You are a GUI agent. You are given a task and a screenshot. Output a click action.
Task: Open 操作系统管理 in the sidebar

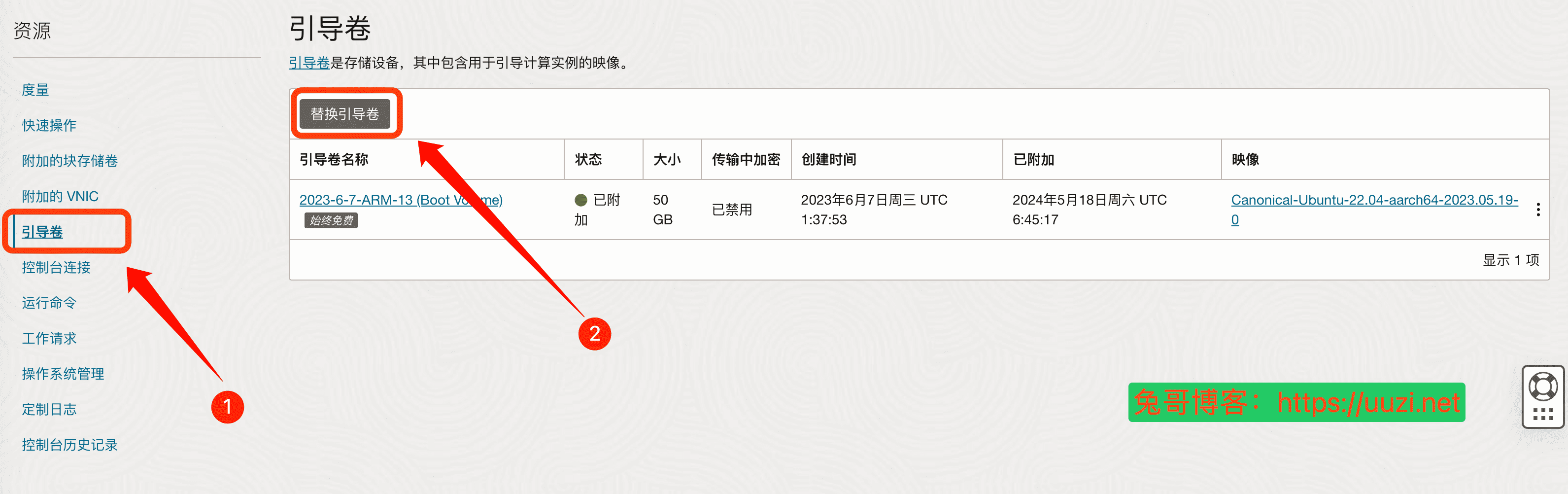tap(63, 374)
